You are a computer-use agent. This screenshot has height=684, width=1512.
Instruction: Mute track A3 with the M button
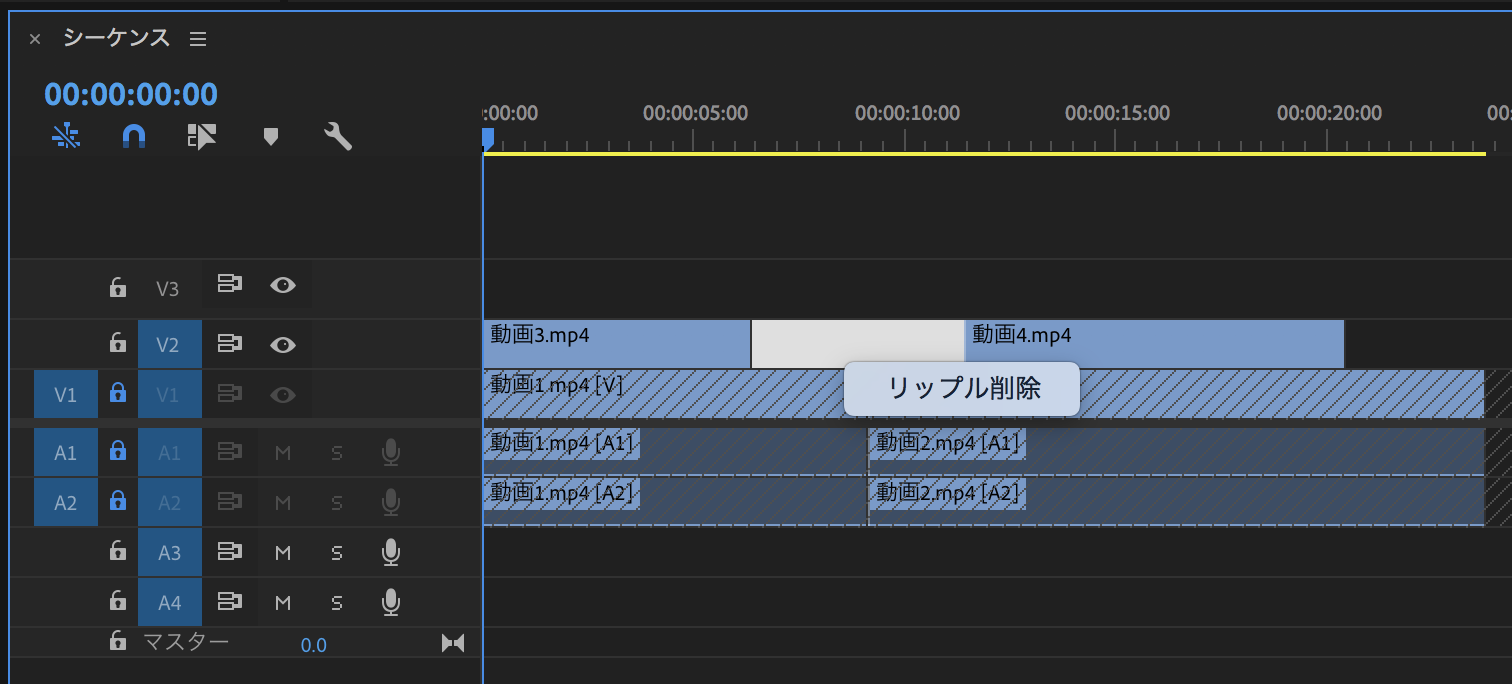point(283,552)
